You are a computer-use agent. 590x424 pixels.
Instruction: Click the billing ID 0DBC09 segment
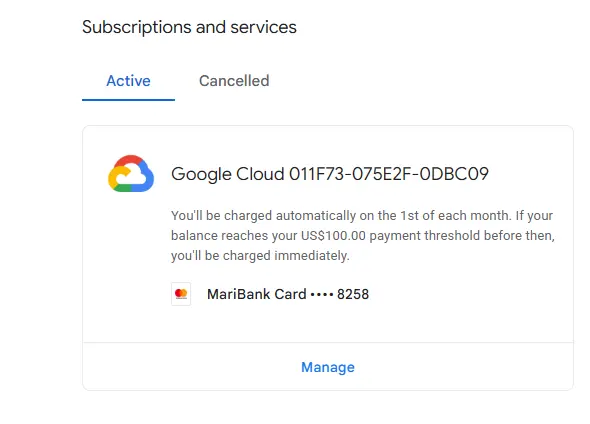tap(454, 174)
